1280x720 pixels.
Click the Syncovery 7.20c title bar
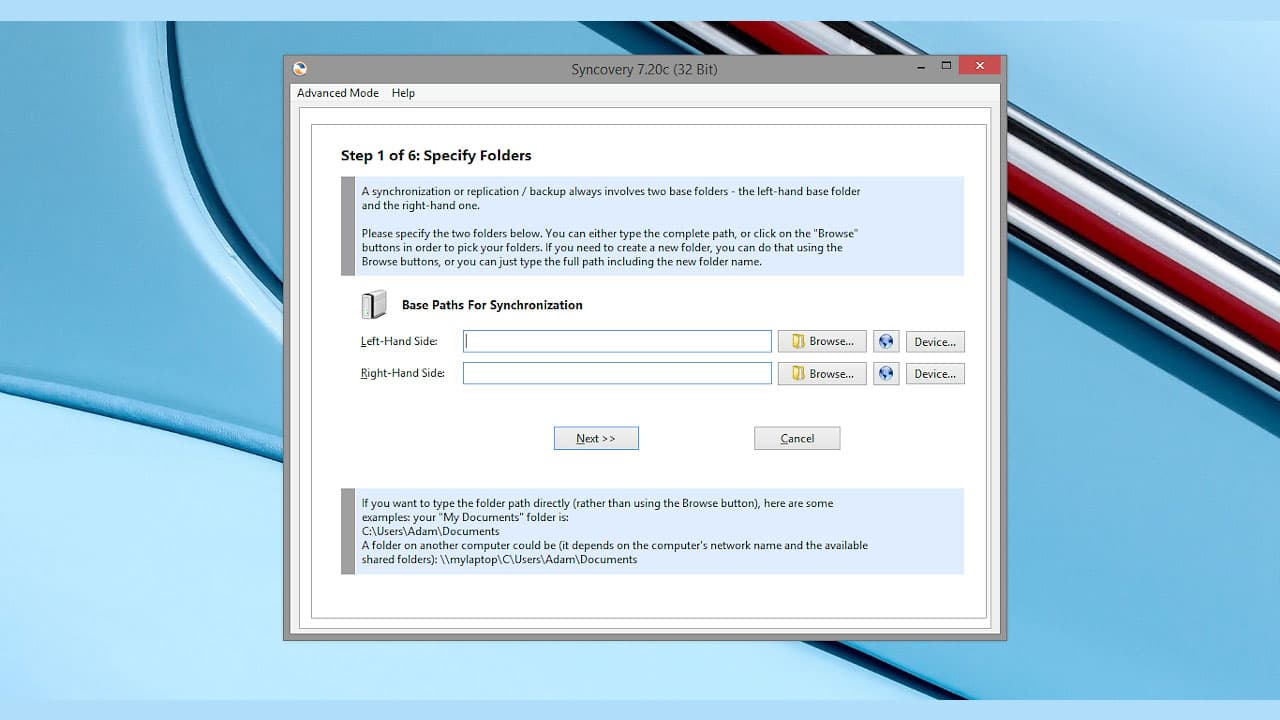point(643,69)
